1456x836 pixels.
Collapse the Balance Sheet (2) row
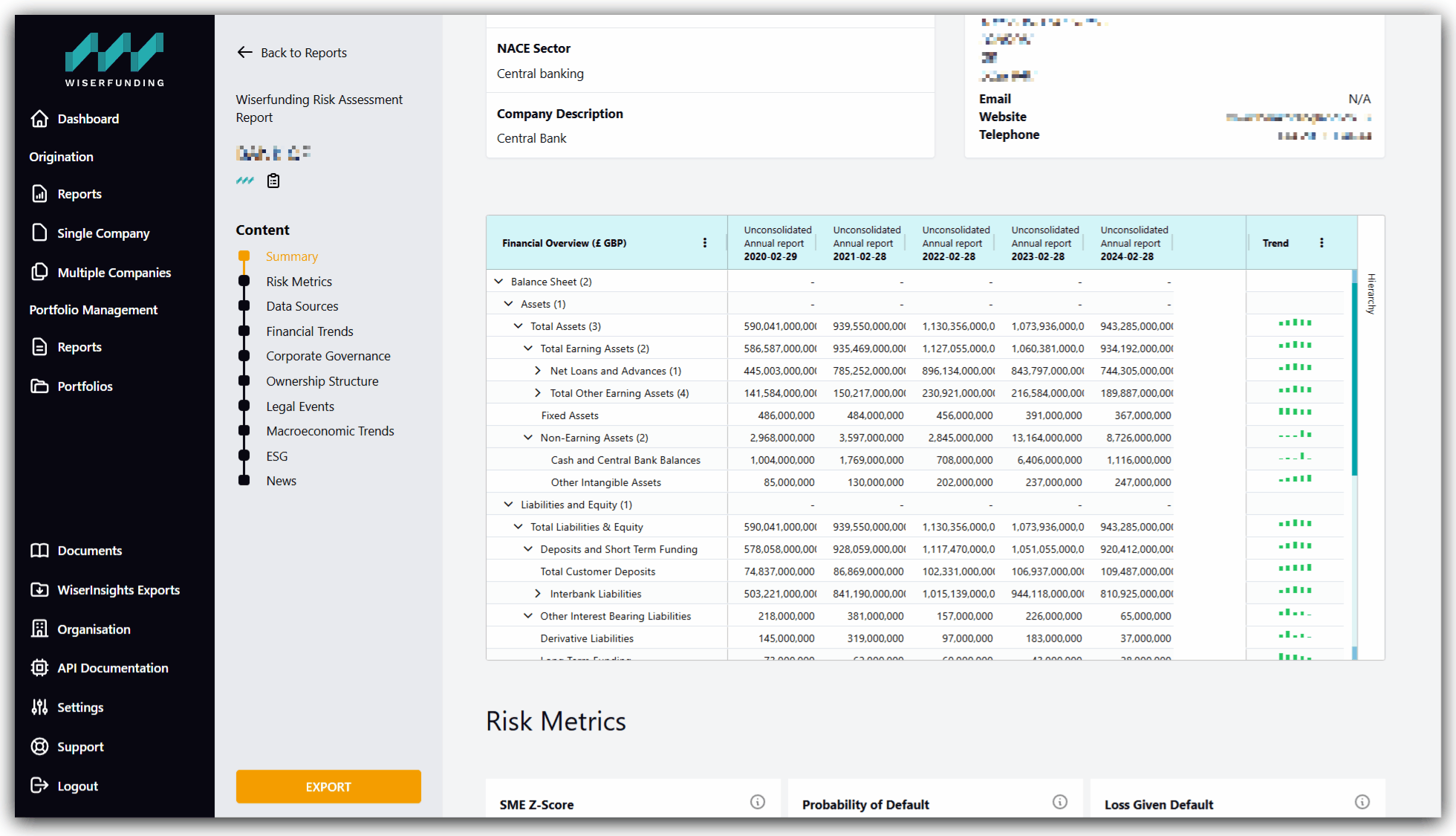tap(499, 282)
